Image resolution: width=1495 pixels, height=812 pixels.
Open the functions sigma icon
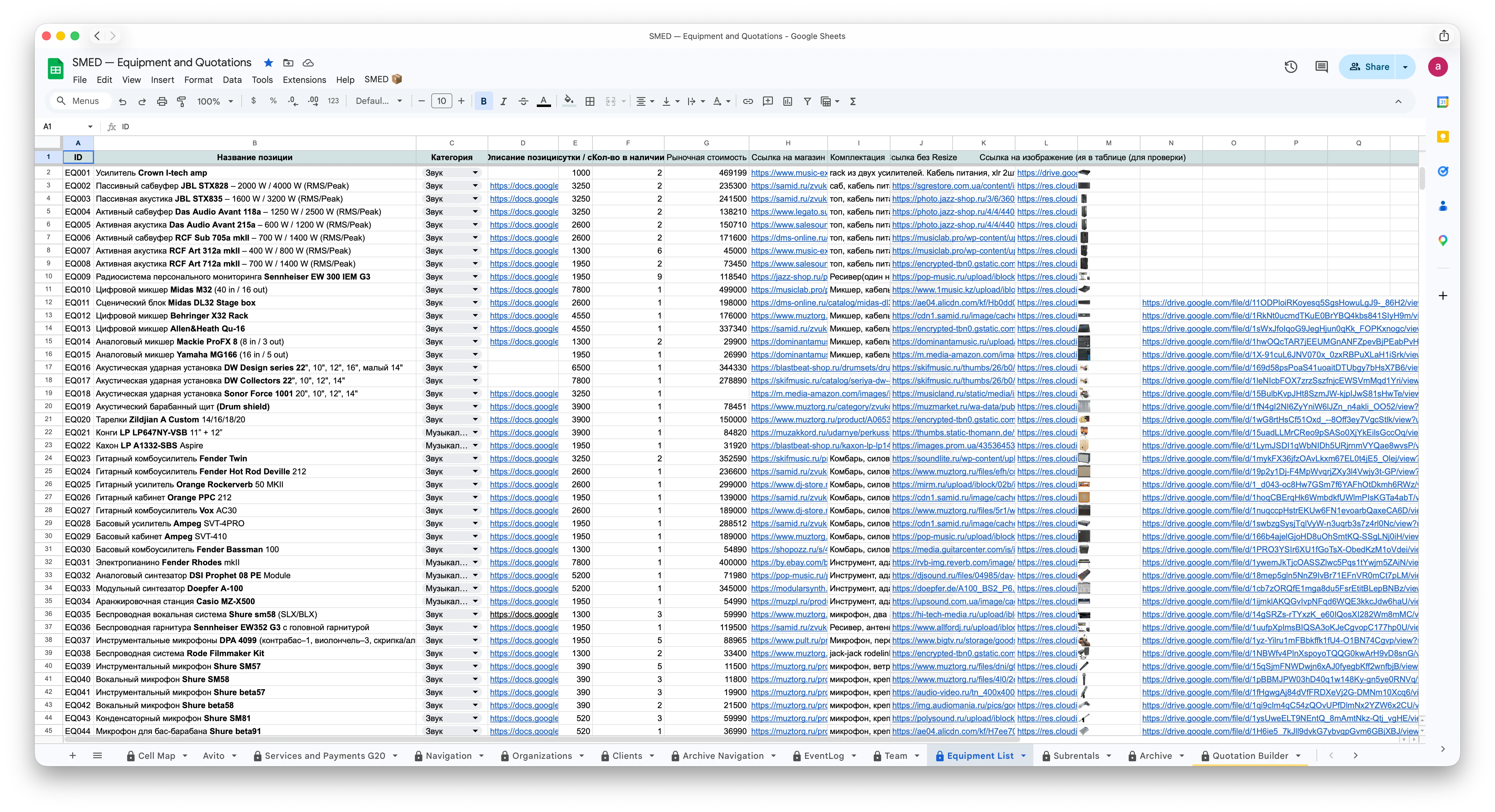(853, 101)
